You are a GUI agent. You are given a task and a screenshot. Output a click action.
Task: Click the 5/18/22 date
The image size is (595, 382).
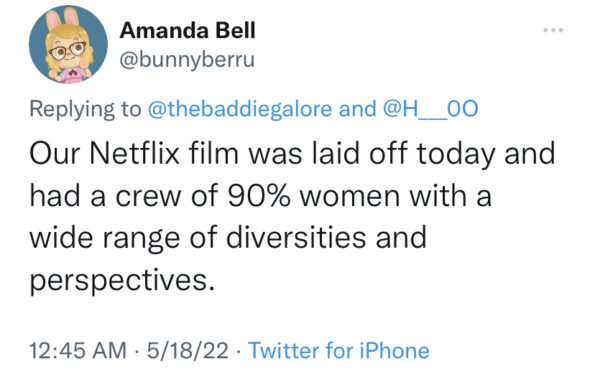[x=188, y=350]
